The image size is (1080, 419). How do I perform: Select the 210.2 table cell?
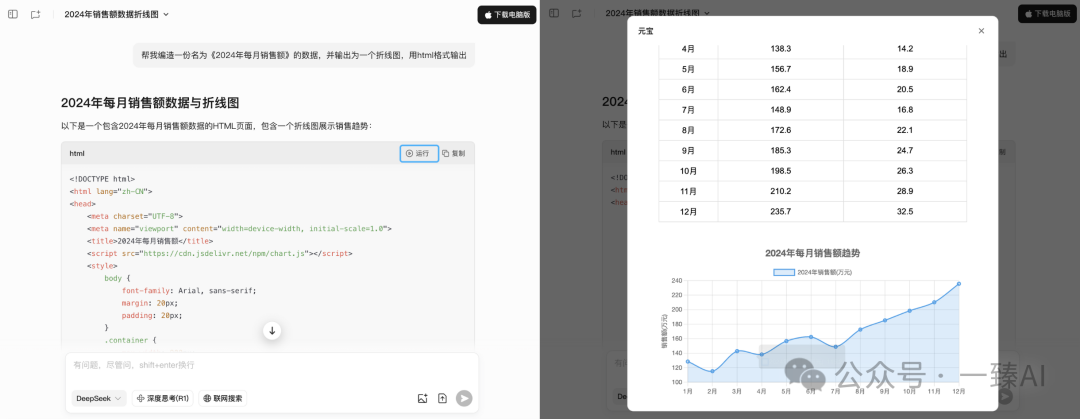pyautogui.click(x=781, y=192)
